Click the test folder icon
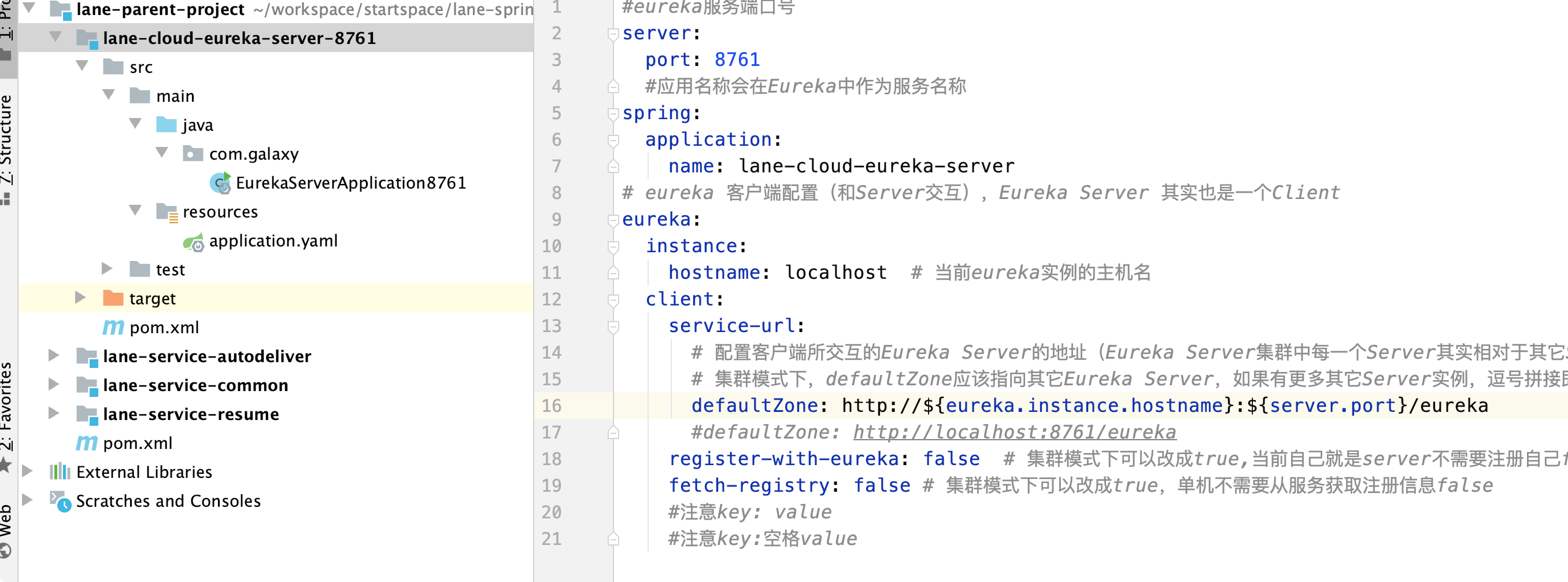This screenshot has height=582, width=1568. pos(140,269)
